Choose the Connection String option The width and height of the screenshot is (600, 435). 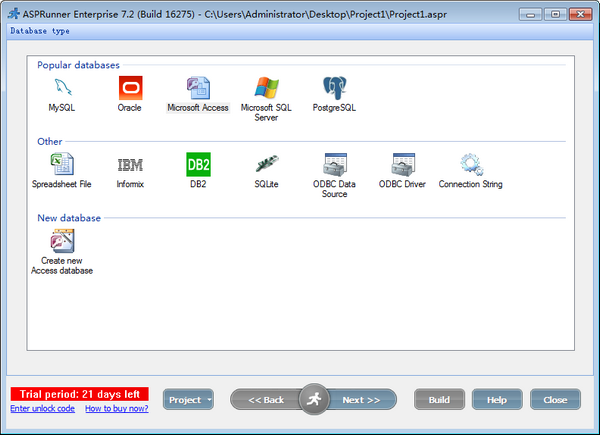[x=470, y=165]
